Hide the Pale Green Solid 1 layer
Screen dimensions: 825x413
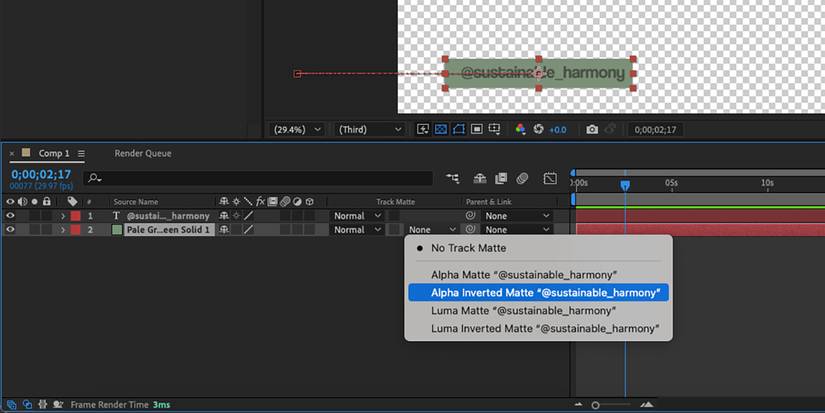click(x=10, y=229)
